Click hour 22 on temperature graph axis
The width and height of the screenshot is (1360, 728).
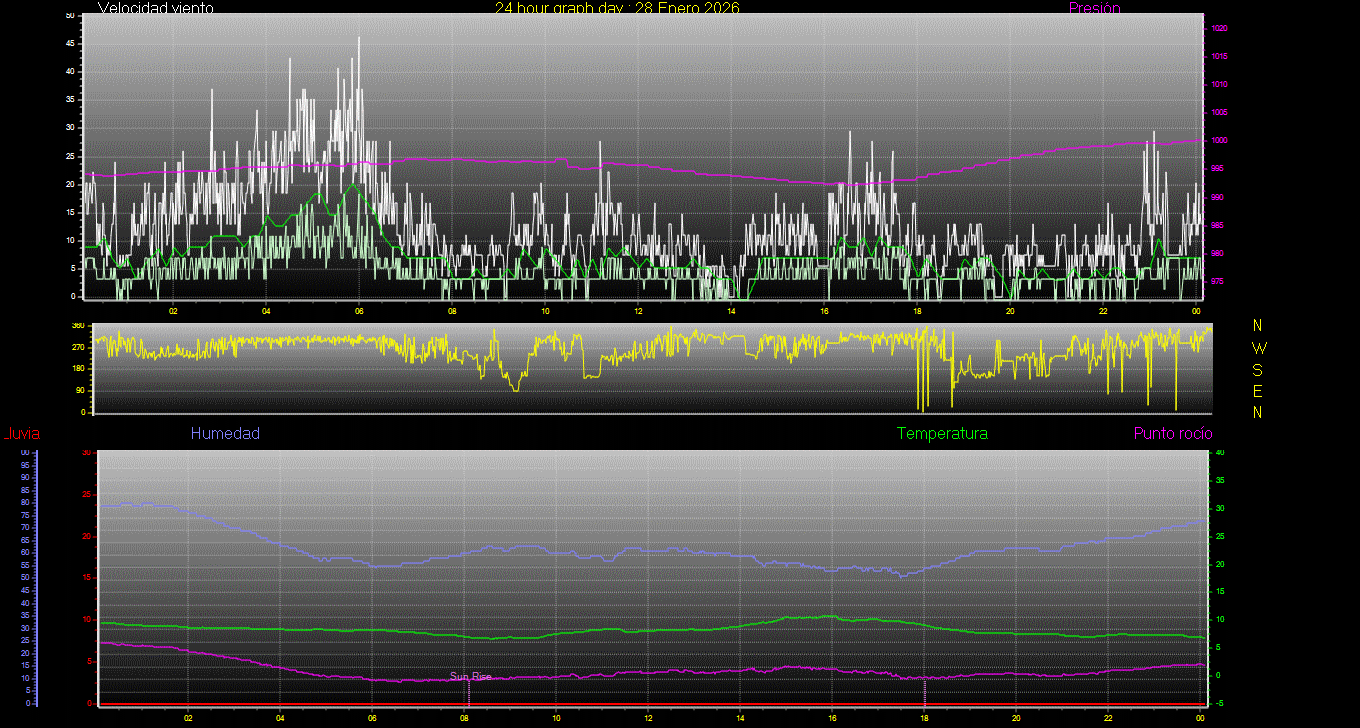pos(1108,717)
